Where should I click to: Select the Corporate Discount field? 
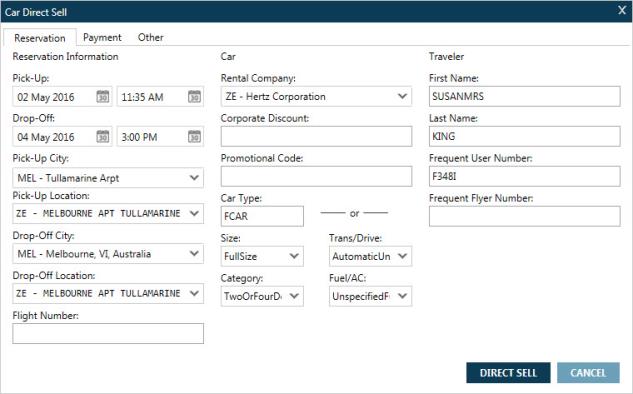316,136
